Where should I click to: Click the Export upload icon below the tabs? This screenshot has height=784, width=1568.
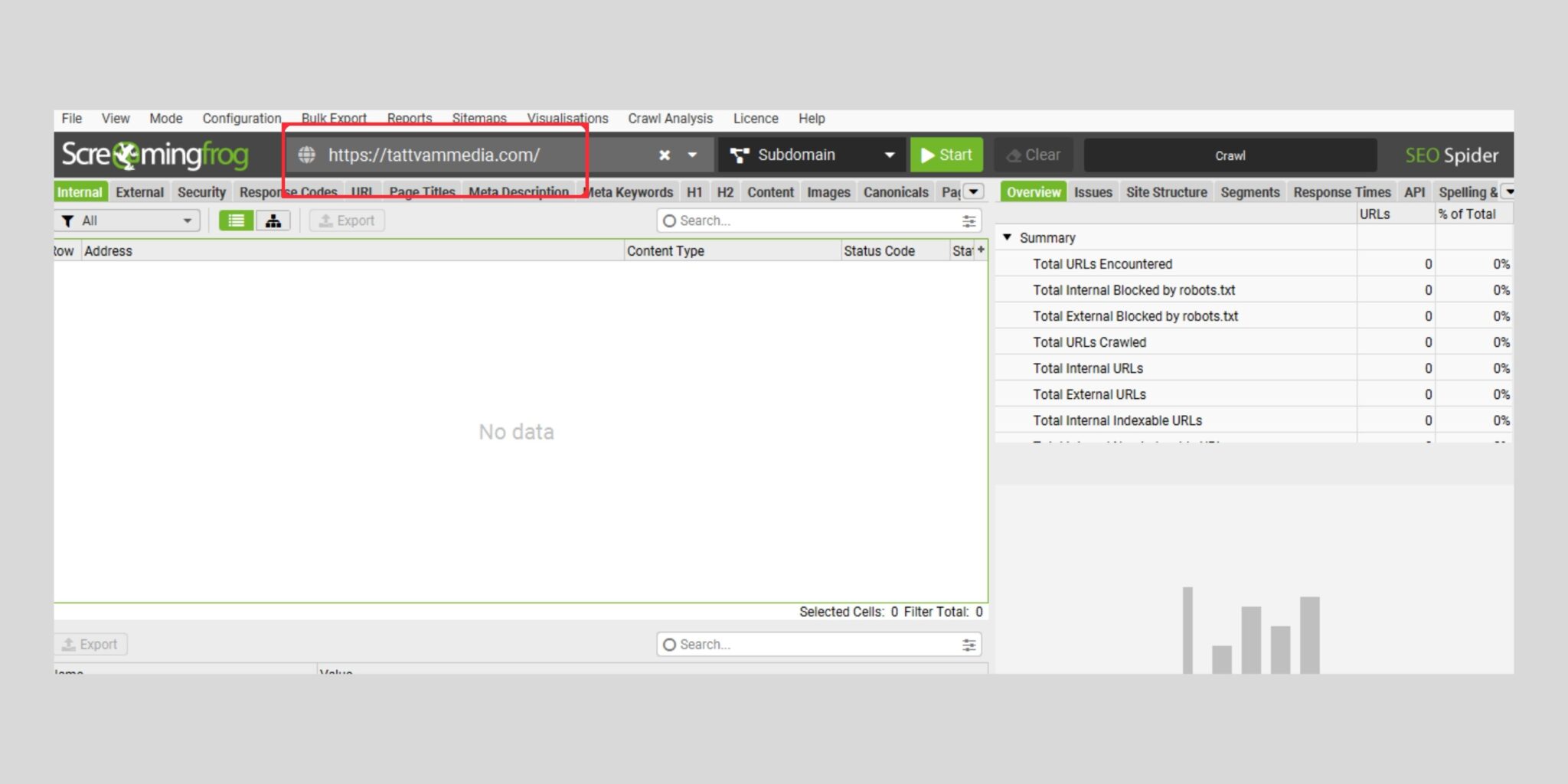coord(328,220)
